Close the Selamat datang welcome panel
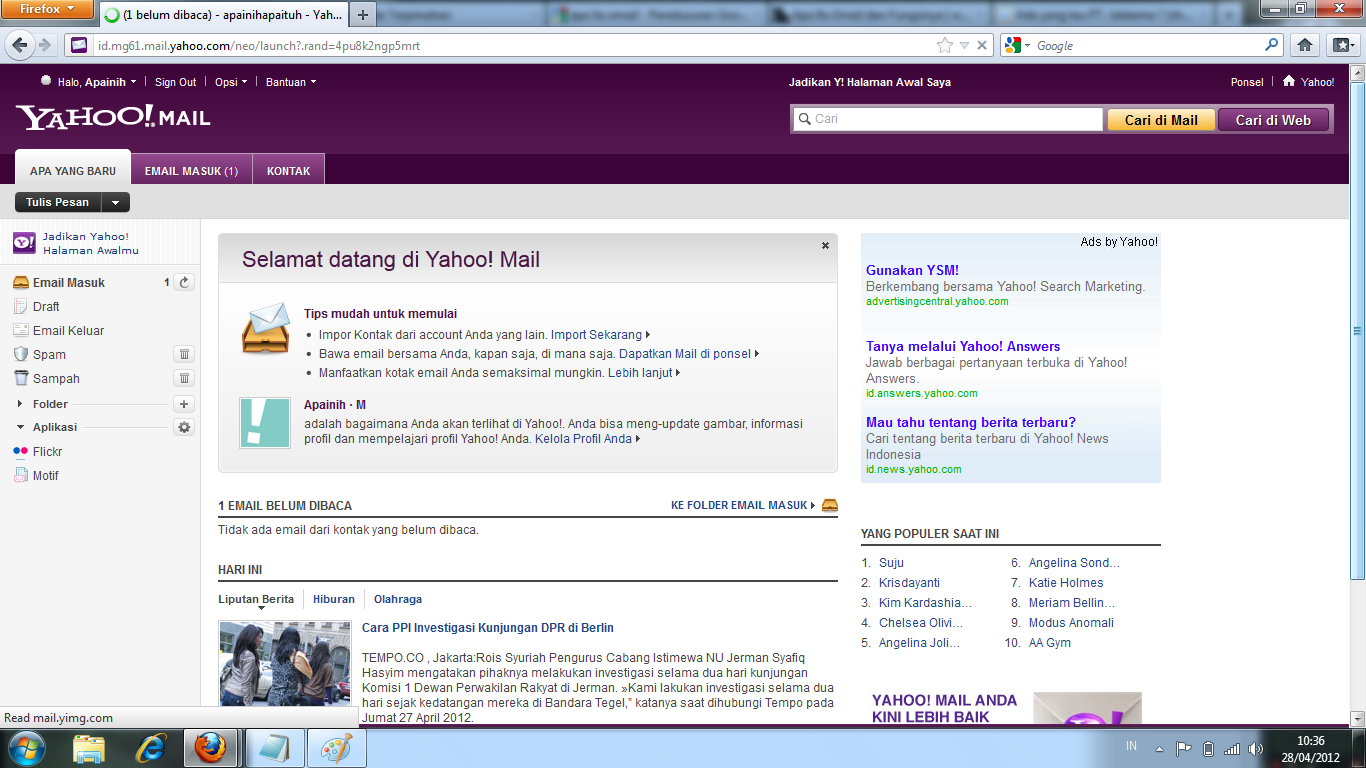 (x=825, y=245)
